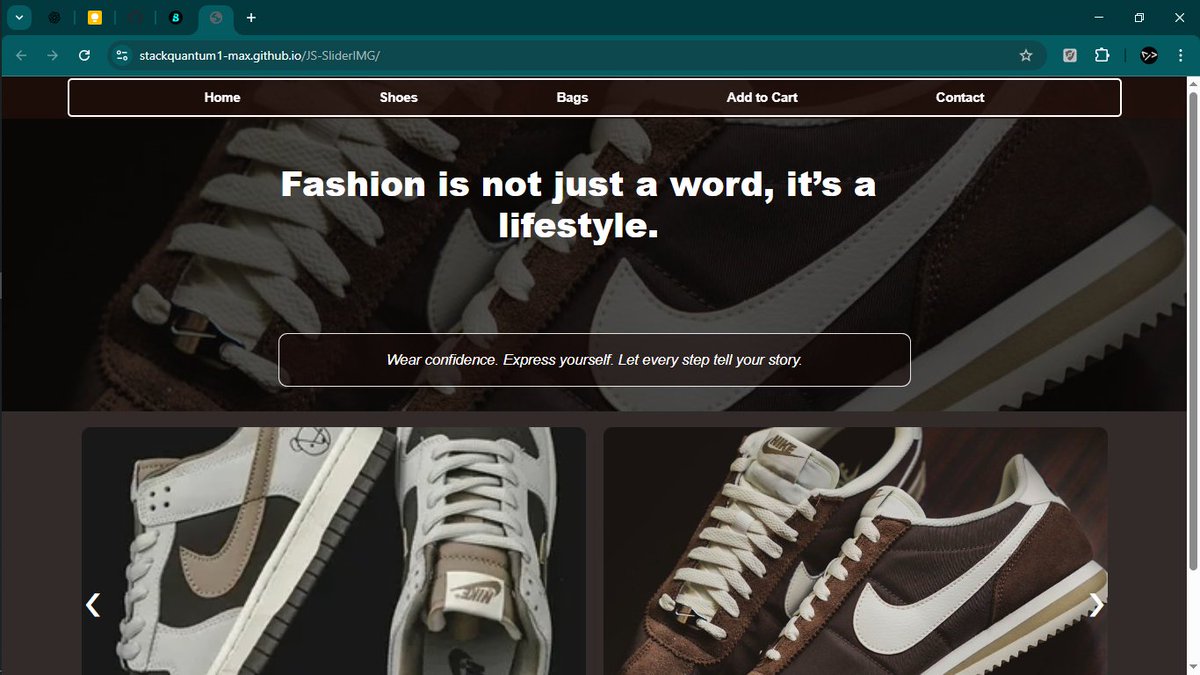Click the 'Wear confidence. Express yourself.' tagline box
Viewport: 1200px width, 675px height.
[594, 359]
